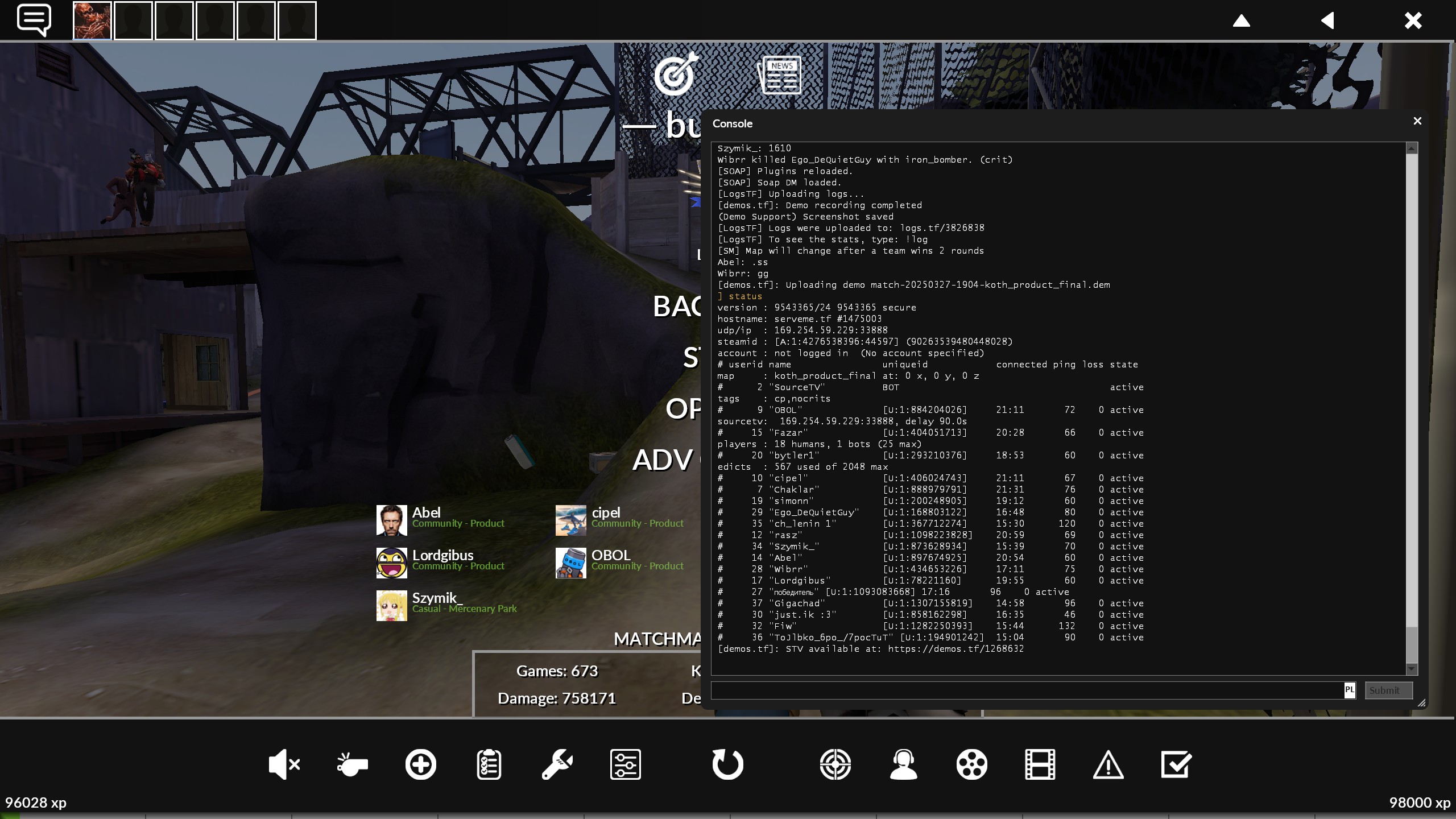Image resolution: width=1456 pixels, height=819 pixels.
Task: Click the circular reload arrow icon
Action: click(727, 764)
